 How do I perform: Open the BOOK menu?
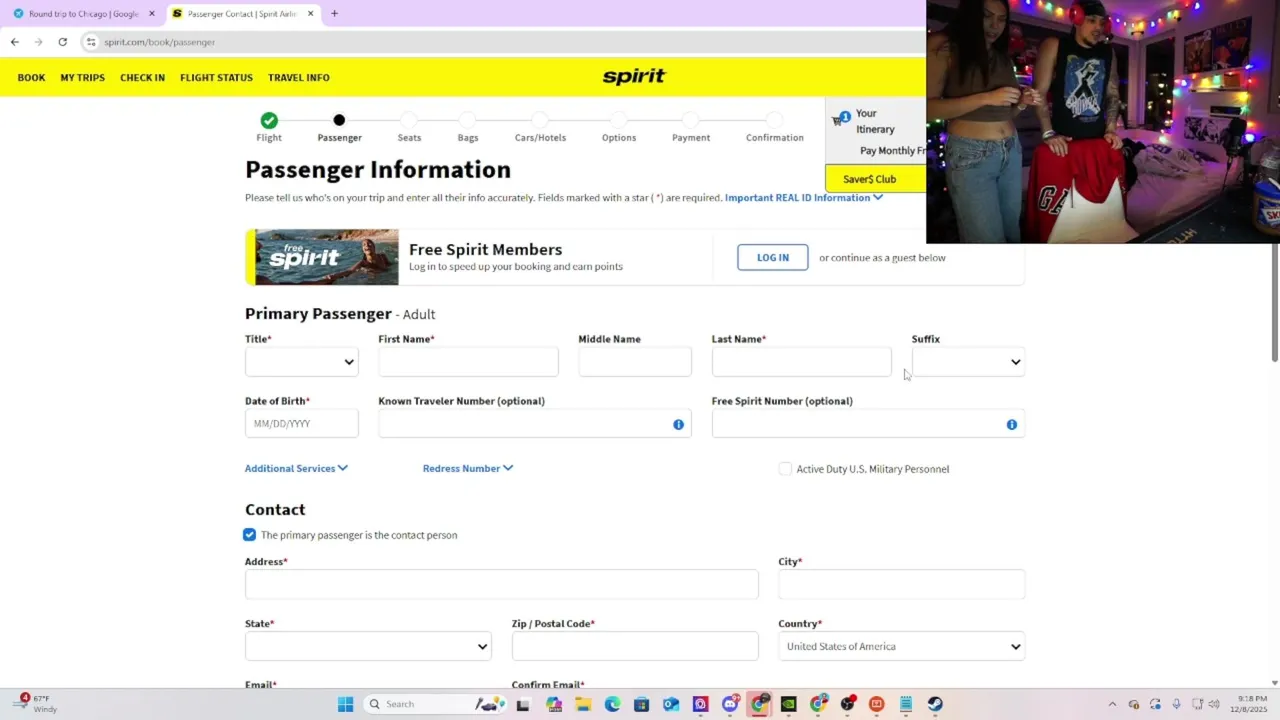[31, 77]
